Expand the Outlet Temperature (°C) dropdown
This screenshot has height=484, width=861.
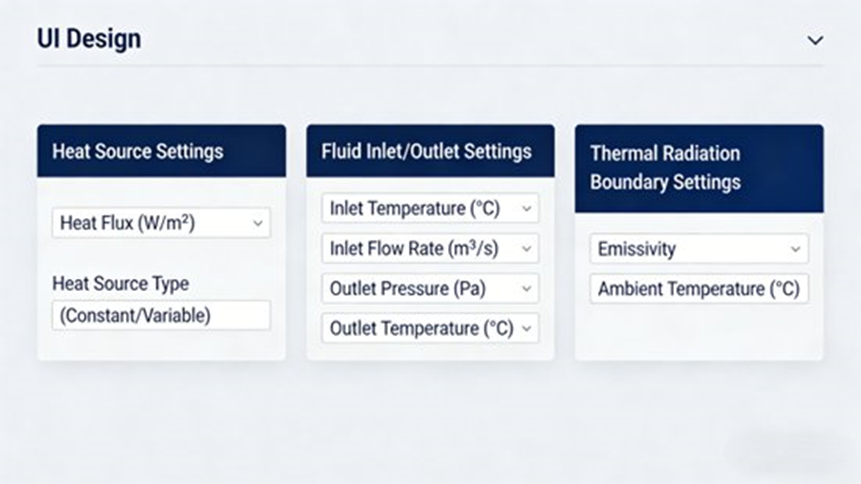click(x=430, y=328)
